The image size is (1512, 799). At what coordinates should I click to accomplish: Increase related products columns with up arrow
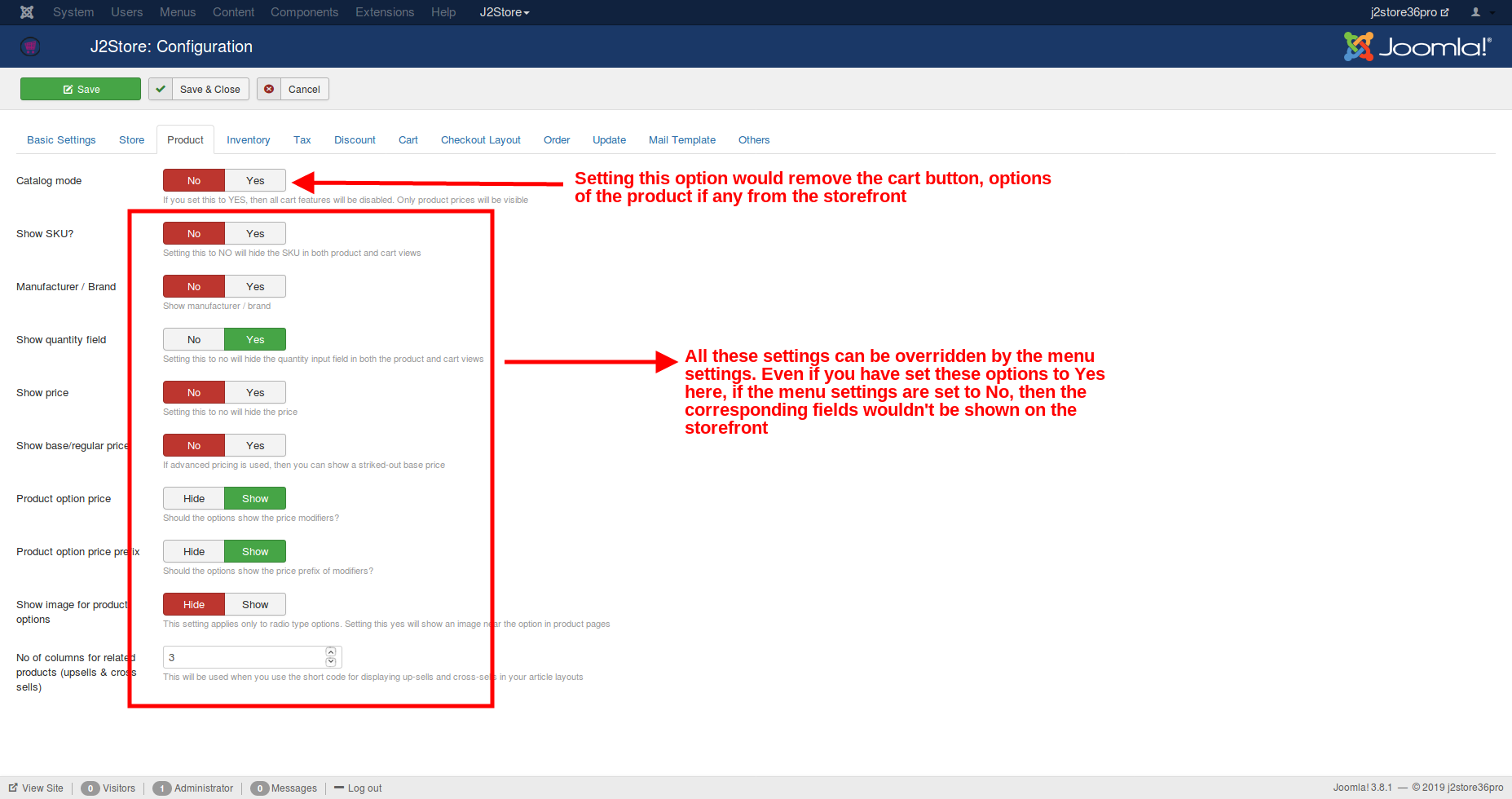pyautogui.click(x=331, y=652)
